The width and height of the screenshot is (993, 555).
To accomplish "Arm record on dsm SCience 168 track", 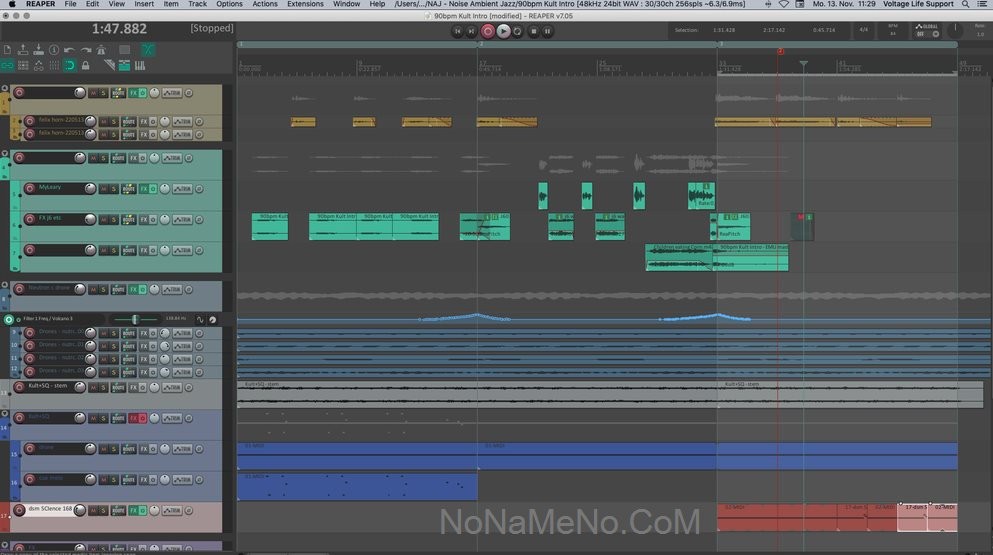I will point(20,510).
